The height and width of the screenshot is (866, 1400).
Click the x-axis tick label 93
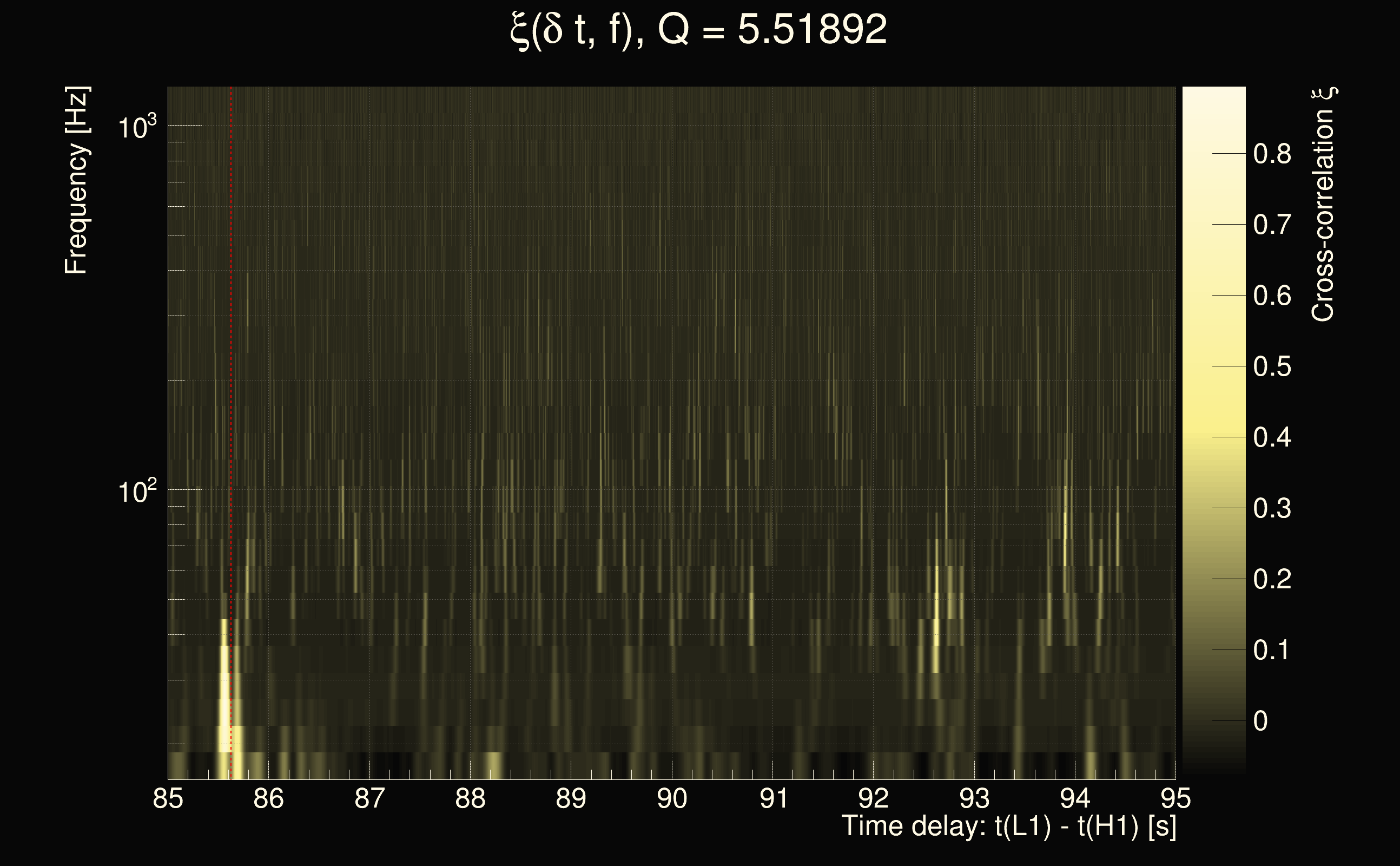pos(974,799)
